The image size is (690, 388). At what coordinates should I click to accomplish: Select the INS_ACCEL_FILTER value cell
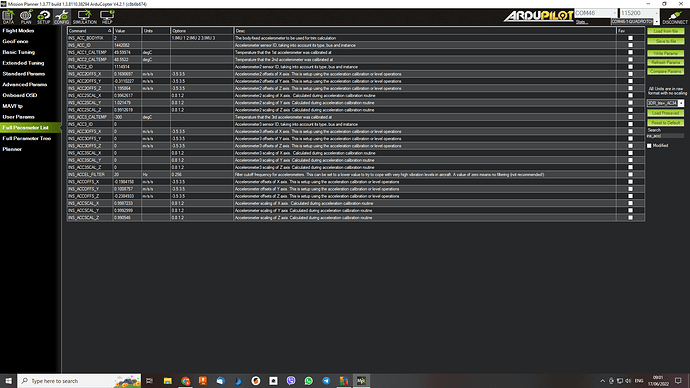[x=127, y=175]
